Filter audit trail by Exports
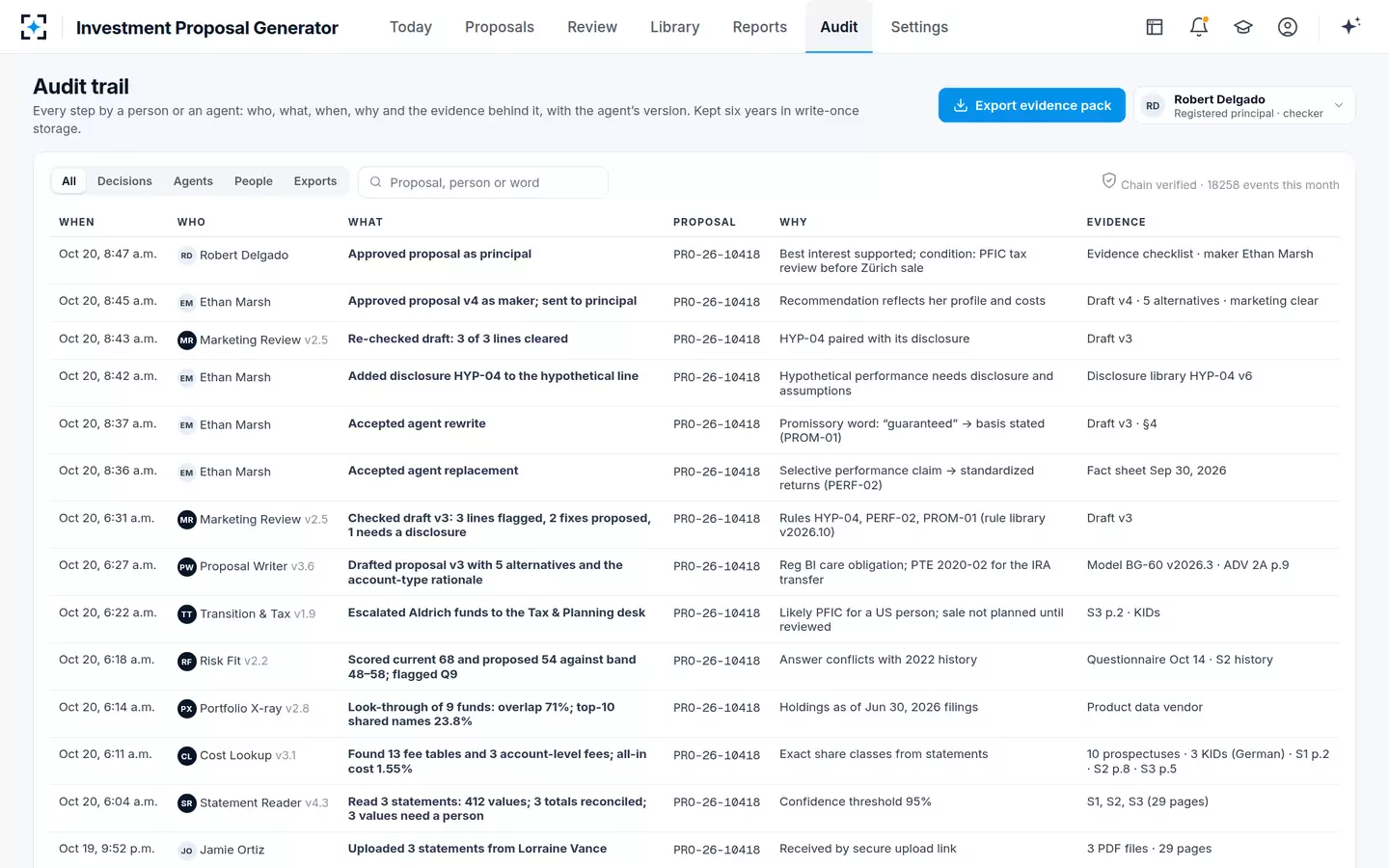This screenshot has height=868, width=1389. (315, 181)
